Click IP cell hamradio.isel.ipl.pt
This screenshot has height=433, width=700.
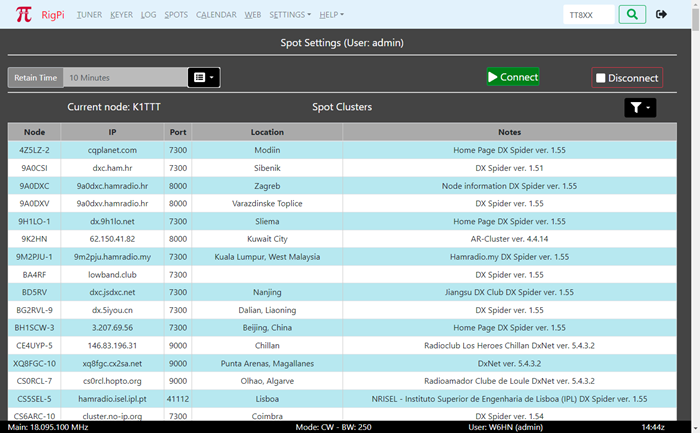click(x=112, y=399)
